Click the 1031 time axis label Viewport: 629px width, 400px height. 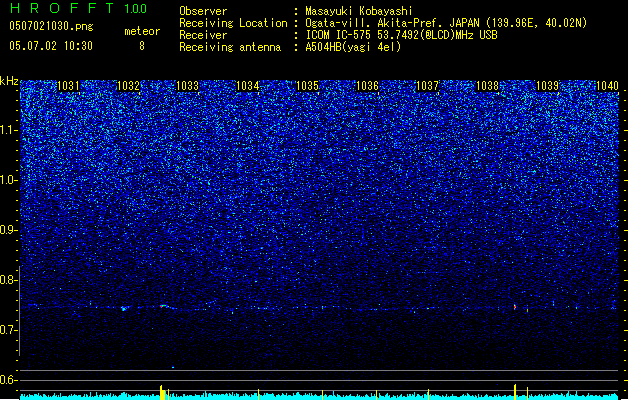(68, 86)
